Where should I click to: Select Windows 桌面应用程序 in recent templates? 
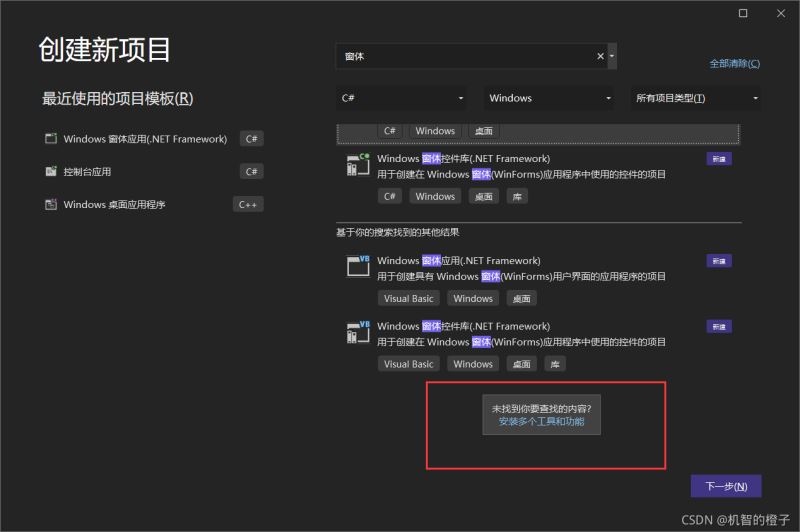tap(114, 205)
